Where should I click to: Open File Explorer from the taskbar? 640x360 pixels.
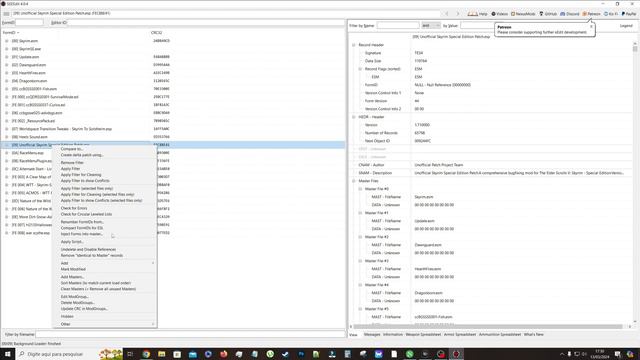coord(162,354)
